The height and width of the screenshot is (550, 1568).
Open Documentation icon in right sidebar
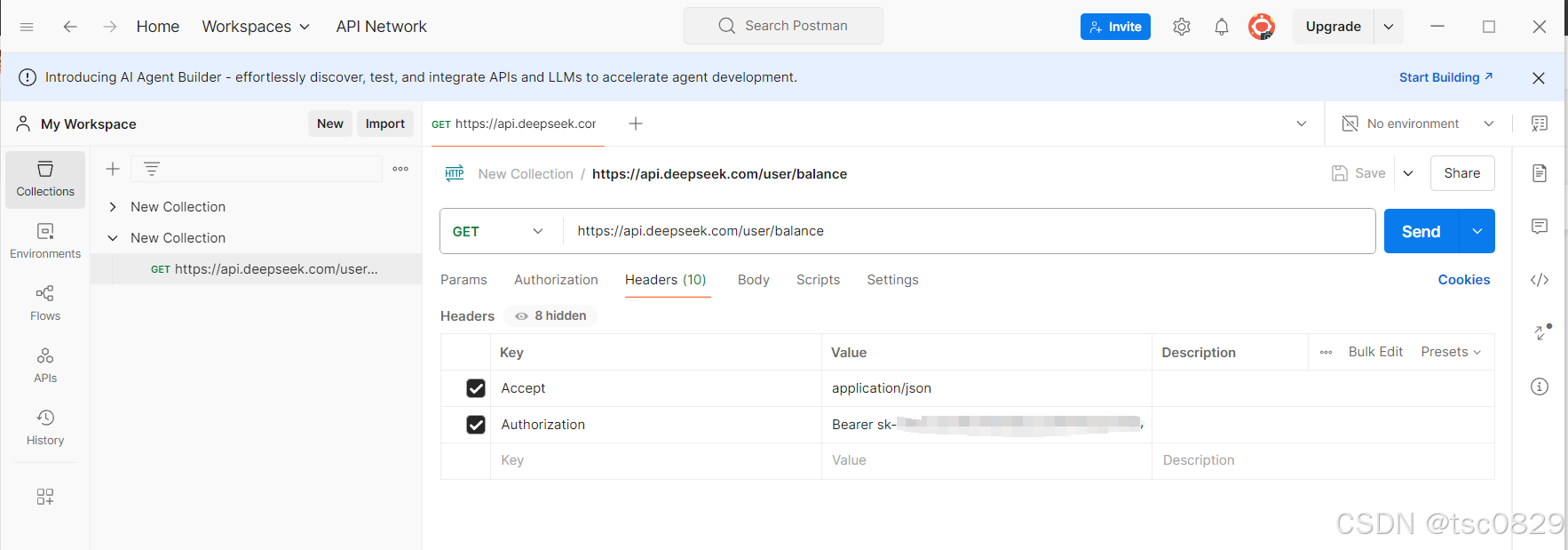[1540, 173]
